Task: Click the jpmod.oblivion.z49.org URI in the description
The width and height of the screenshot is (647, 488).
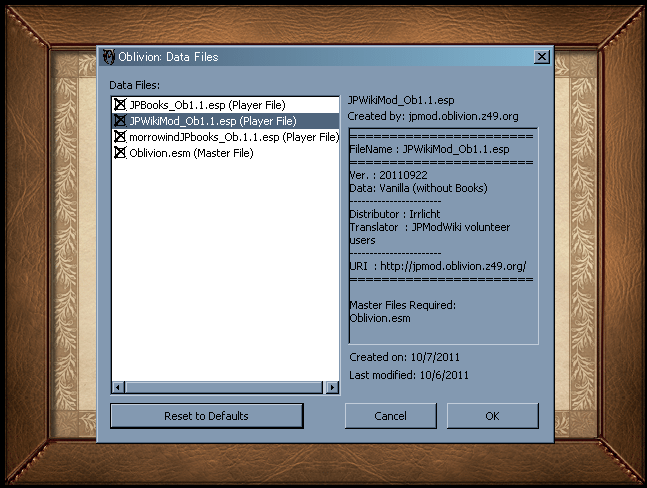Action: click(x=456, y=266)
